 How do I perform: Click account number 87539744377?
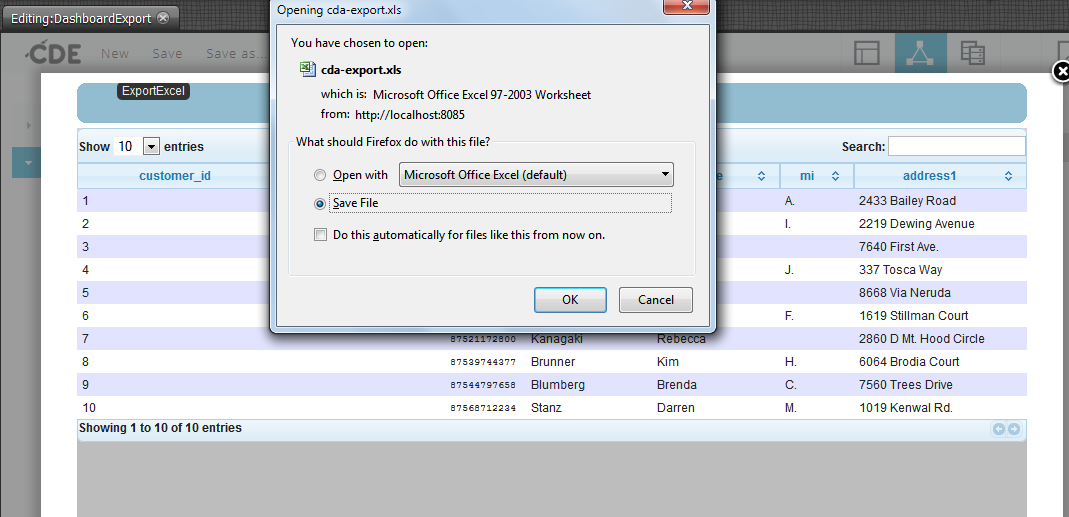point(483,362)
